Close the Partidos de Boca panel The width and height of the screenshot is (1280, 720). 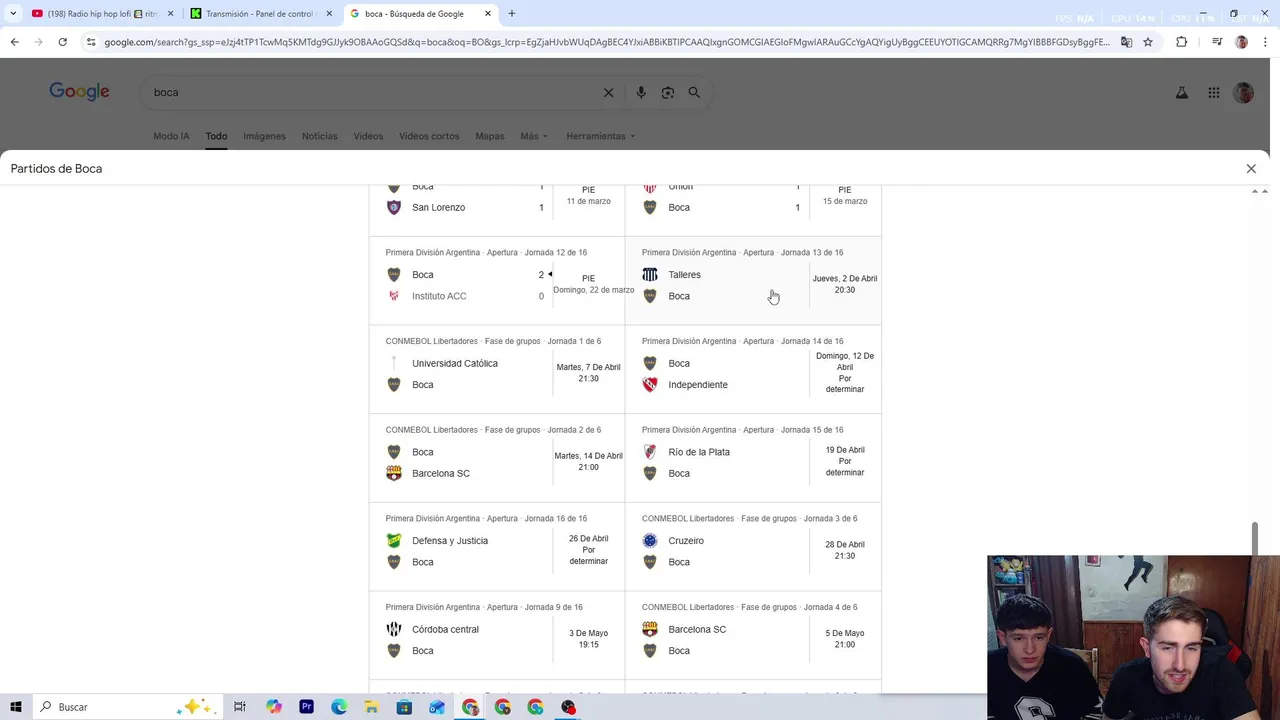click(x=1251, y=169)
